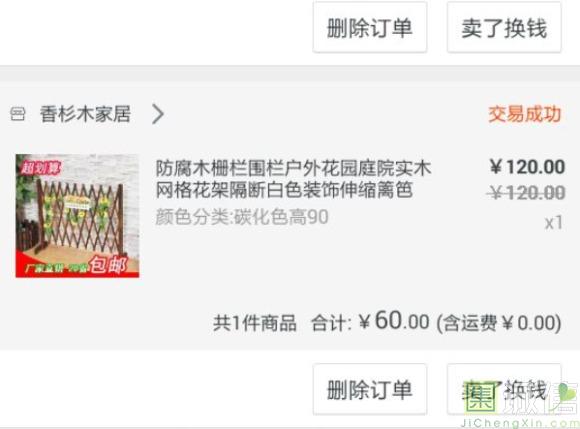580x429 pixels.
Task: Expand shop page via the chevron arrow
Action: pos(158,114)
